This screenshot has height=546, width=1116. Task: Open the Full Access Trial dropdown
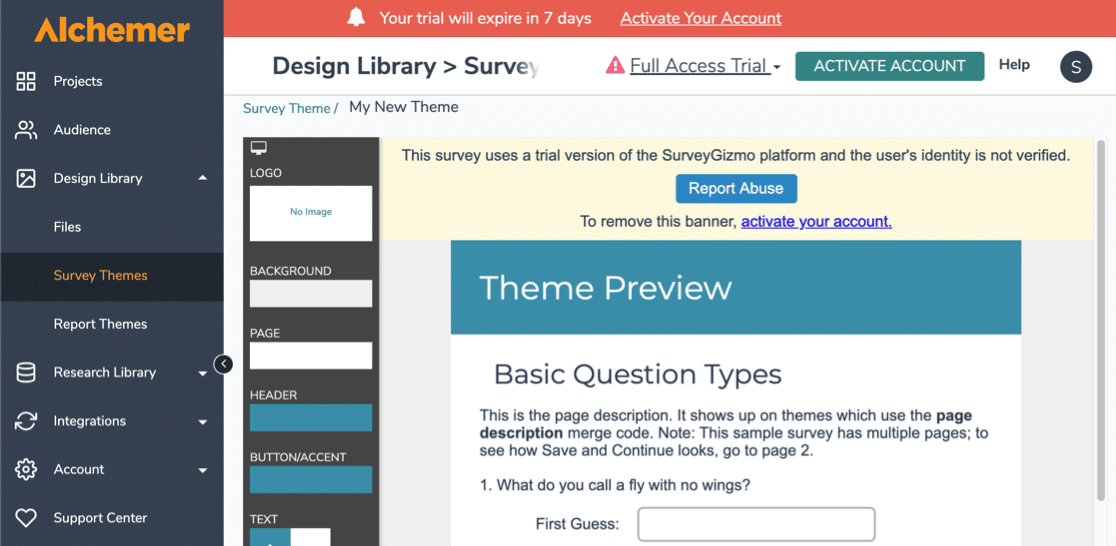[x=705, y=66]
